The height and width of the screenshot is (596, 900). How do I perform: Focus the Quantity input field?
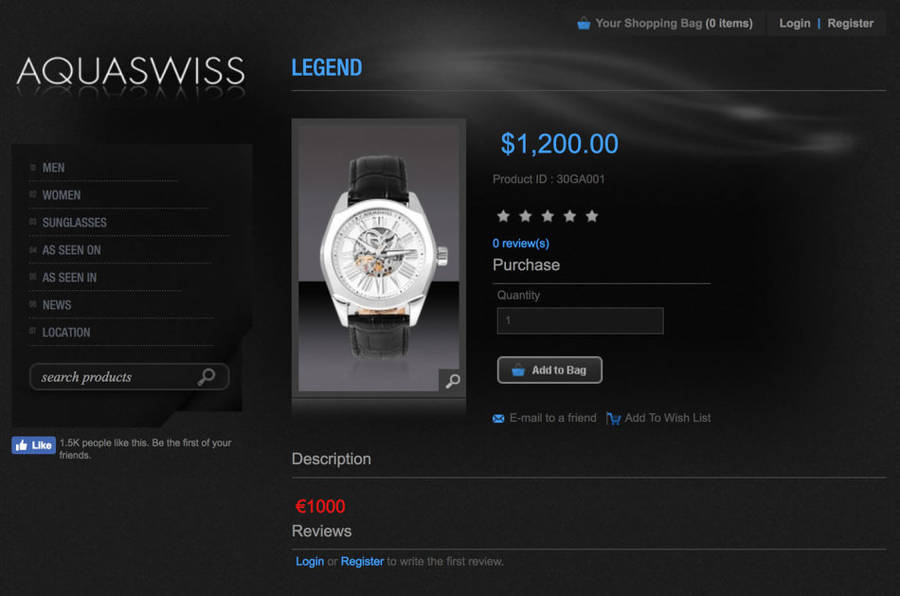pyautogui.click(x=580, y=320)
